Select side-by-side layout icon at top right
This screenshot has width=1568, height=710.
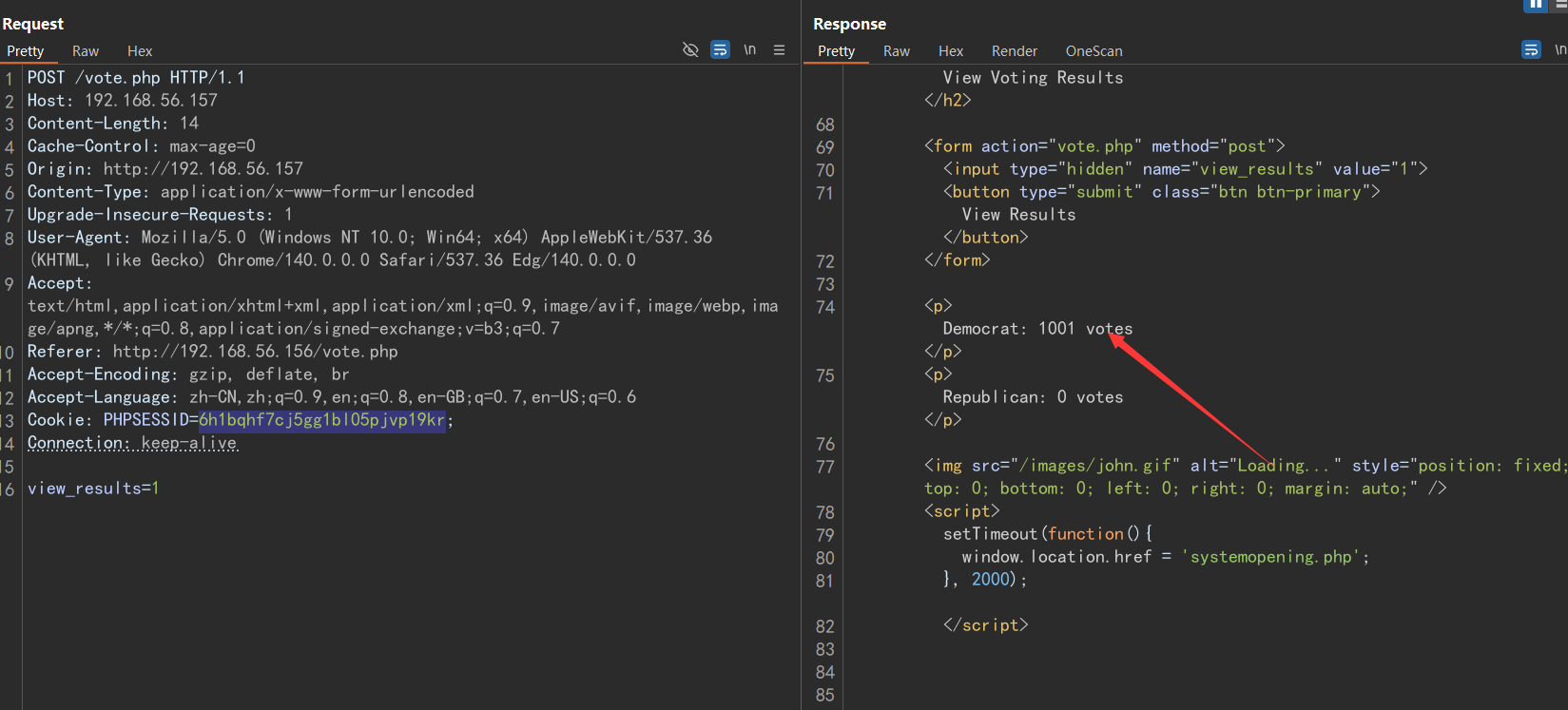1535,5
